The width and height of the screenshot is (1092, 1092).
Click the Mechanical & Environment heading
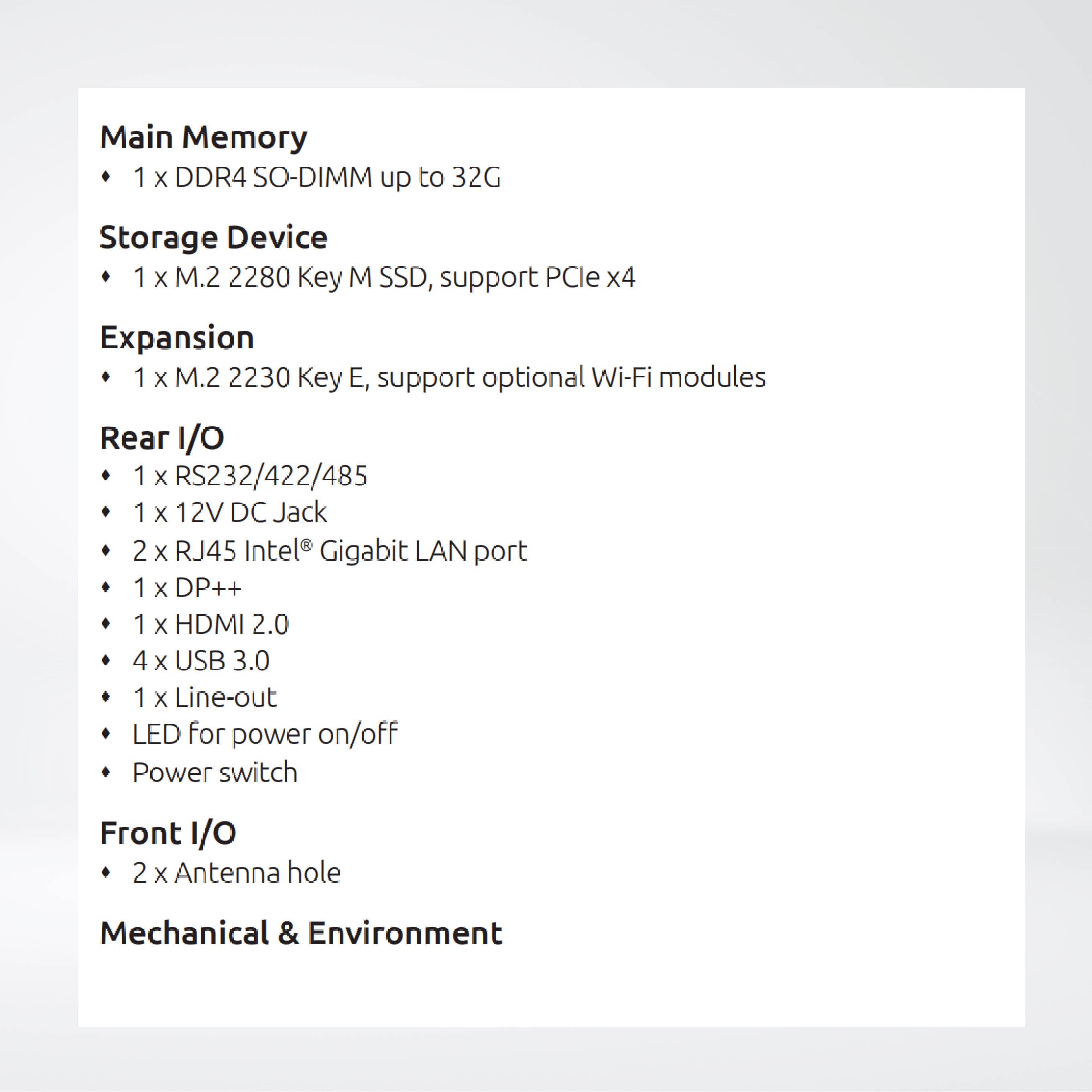(301, 933)
